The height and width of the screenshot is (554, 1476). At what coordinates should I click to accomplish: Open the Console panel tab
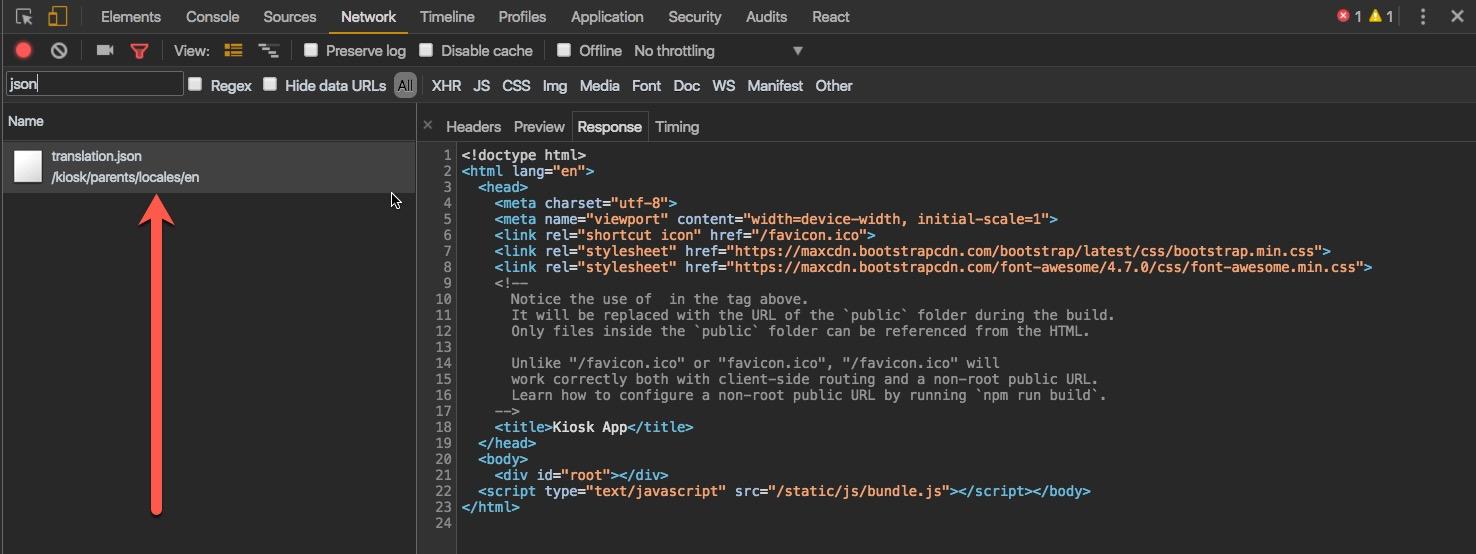pos(213,17)
